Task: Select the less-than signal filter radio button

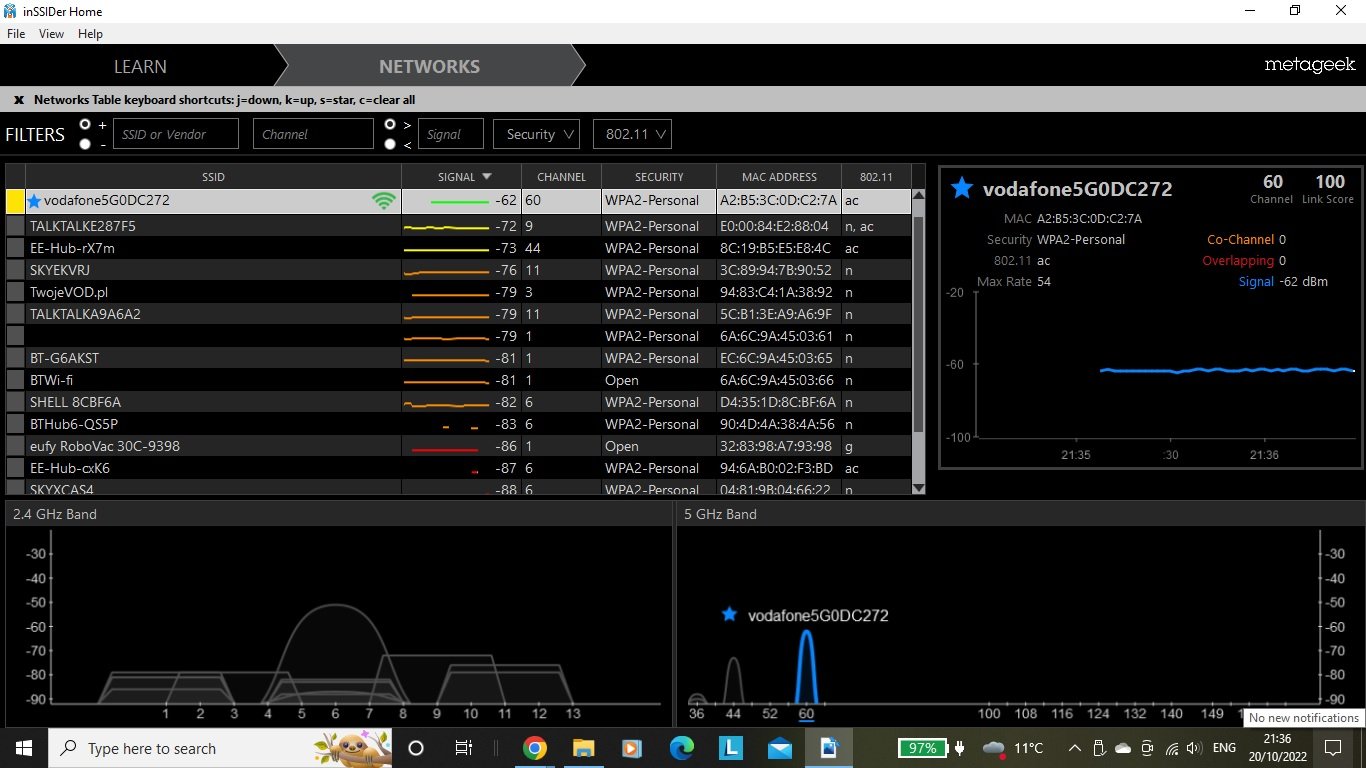Action: click(x=390, y=144)
